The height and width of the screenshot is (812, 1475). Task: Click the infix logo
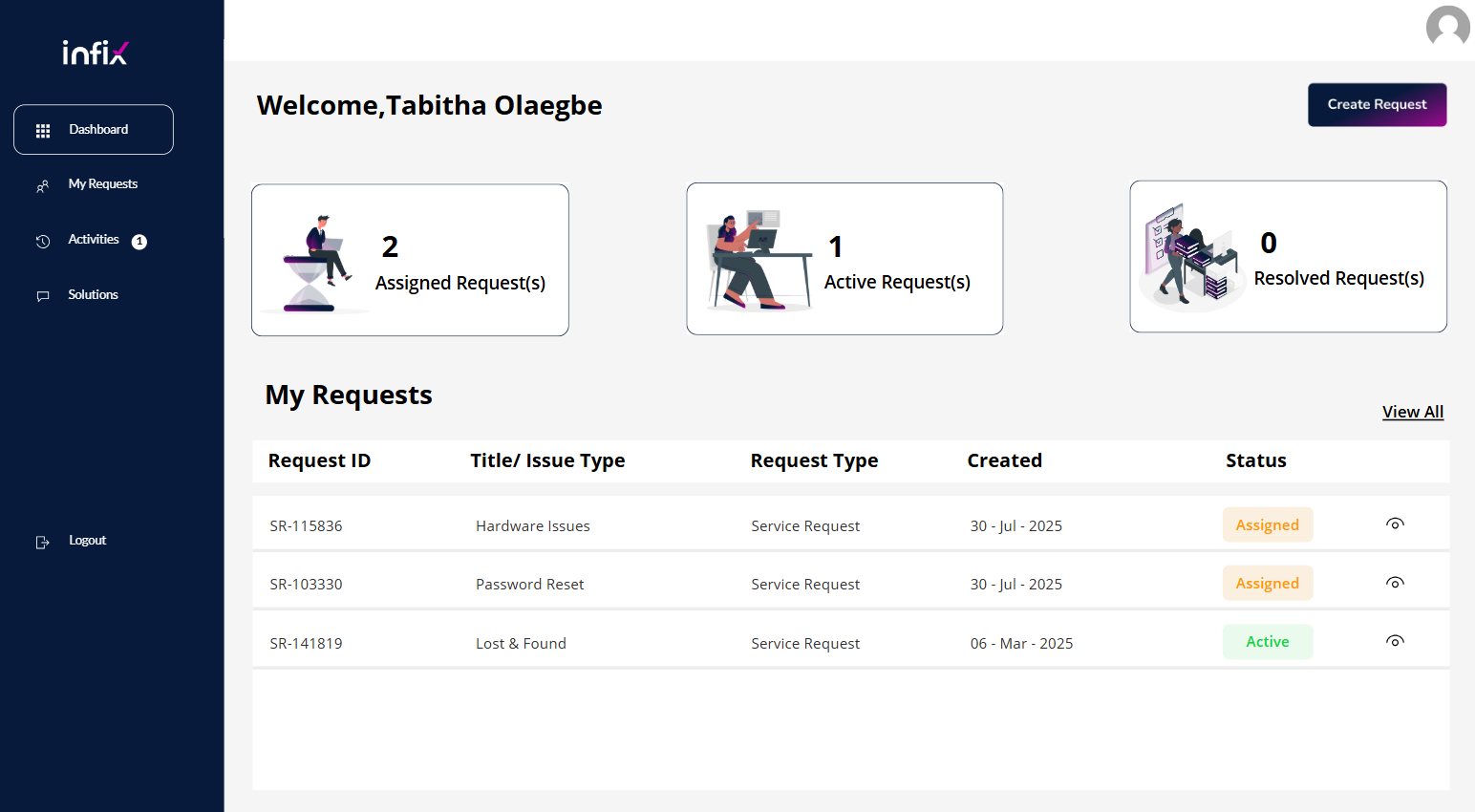(x=95, y=53)
